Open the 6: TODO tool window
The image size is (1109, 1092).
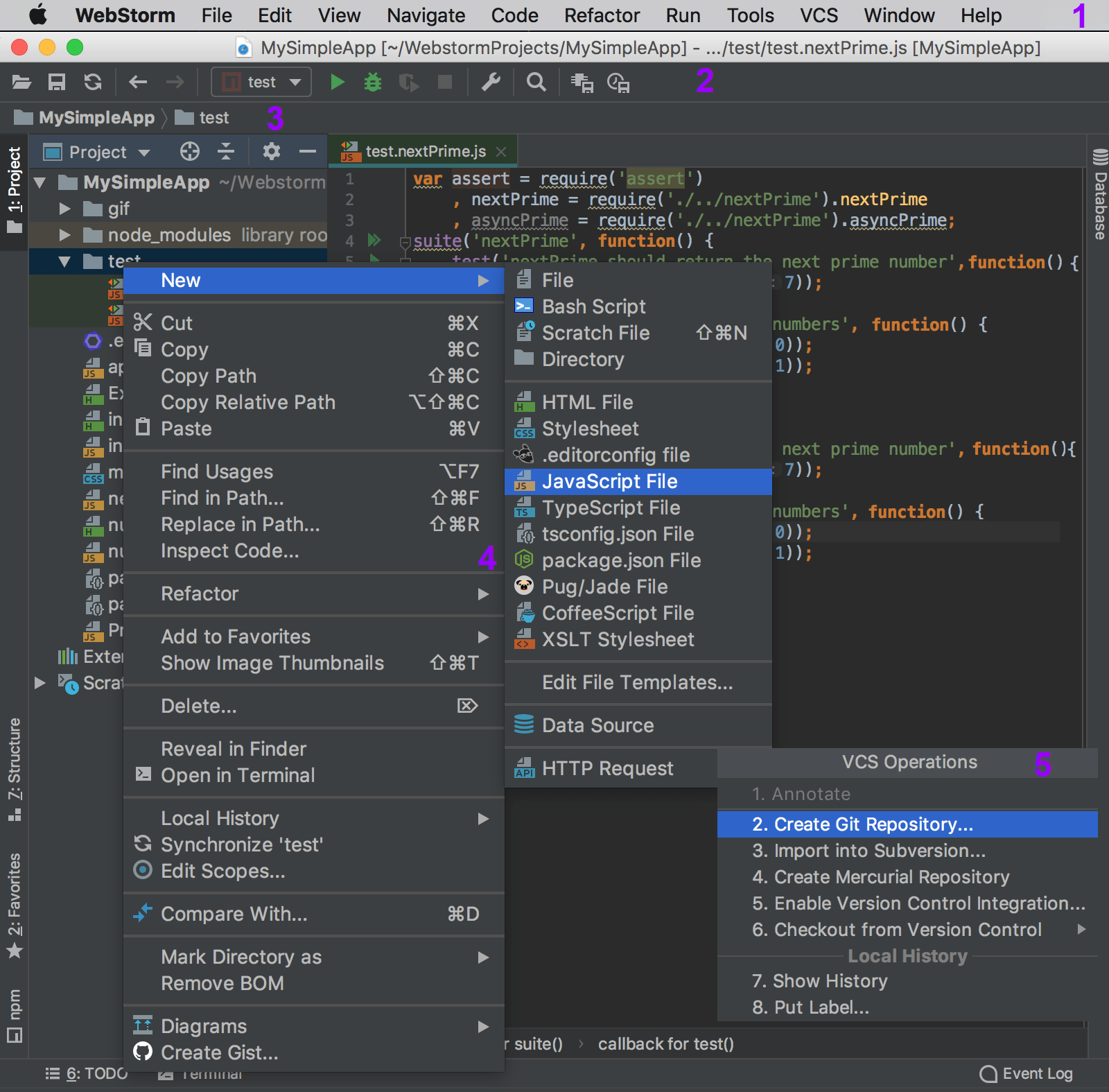[87, 1074]
